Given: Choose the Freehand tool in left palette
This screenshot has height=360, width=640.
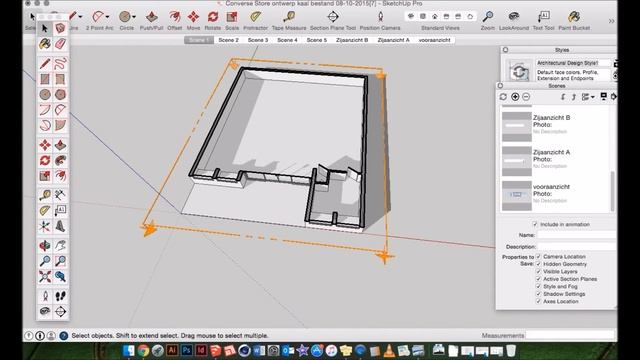Looking at the screenshot, I should 60,64.
